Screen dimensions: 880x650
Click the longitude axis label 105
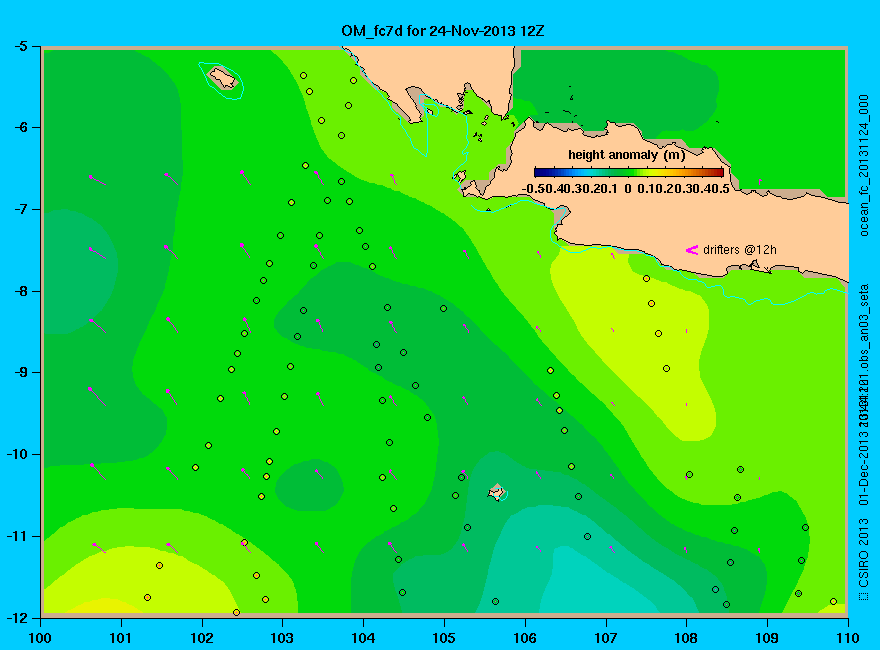pyautogui.click(x=443, y=638)
